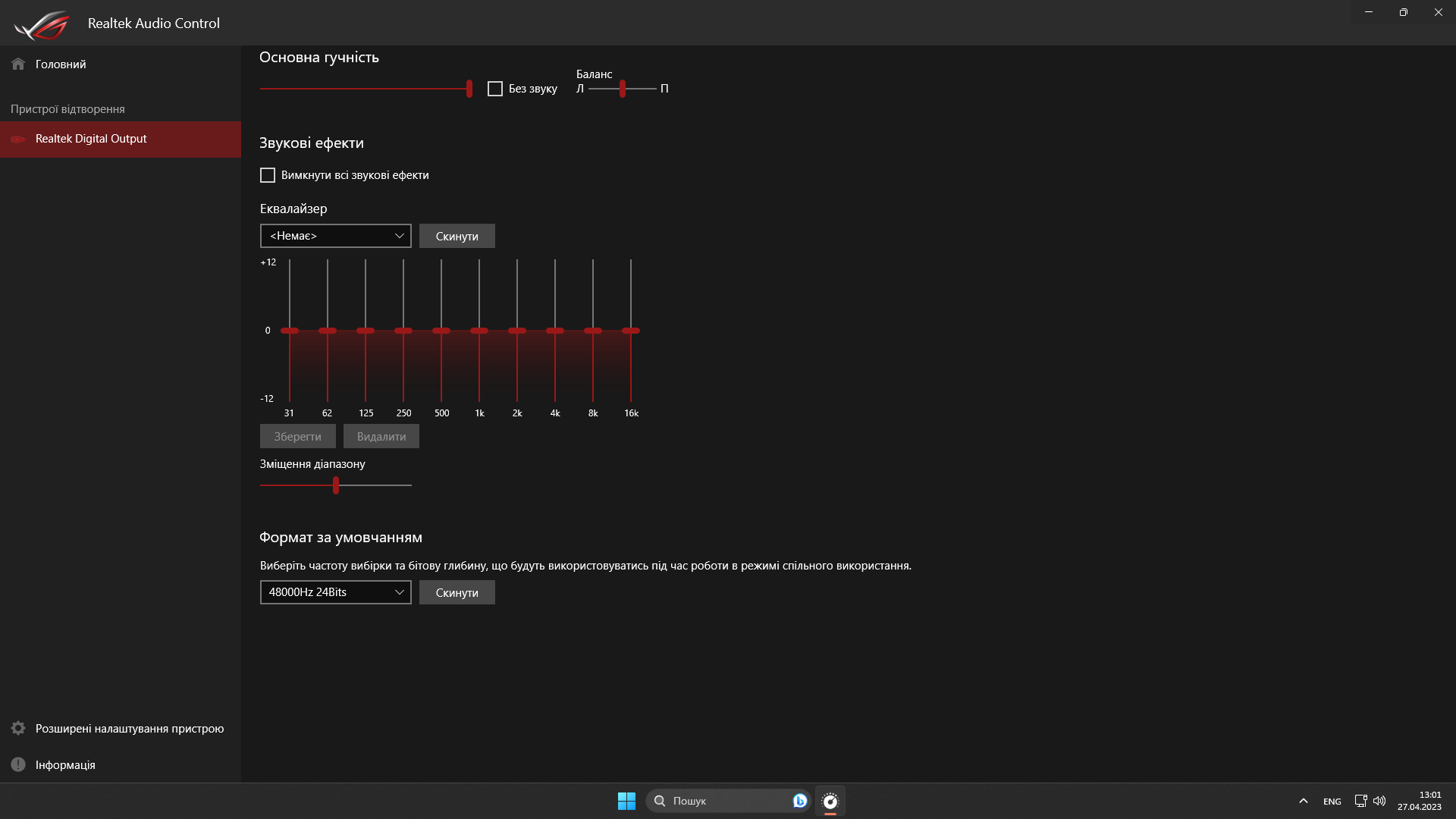Click the Основна гучність heading
1456x819 pixels.
pos(319,58)
